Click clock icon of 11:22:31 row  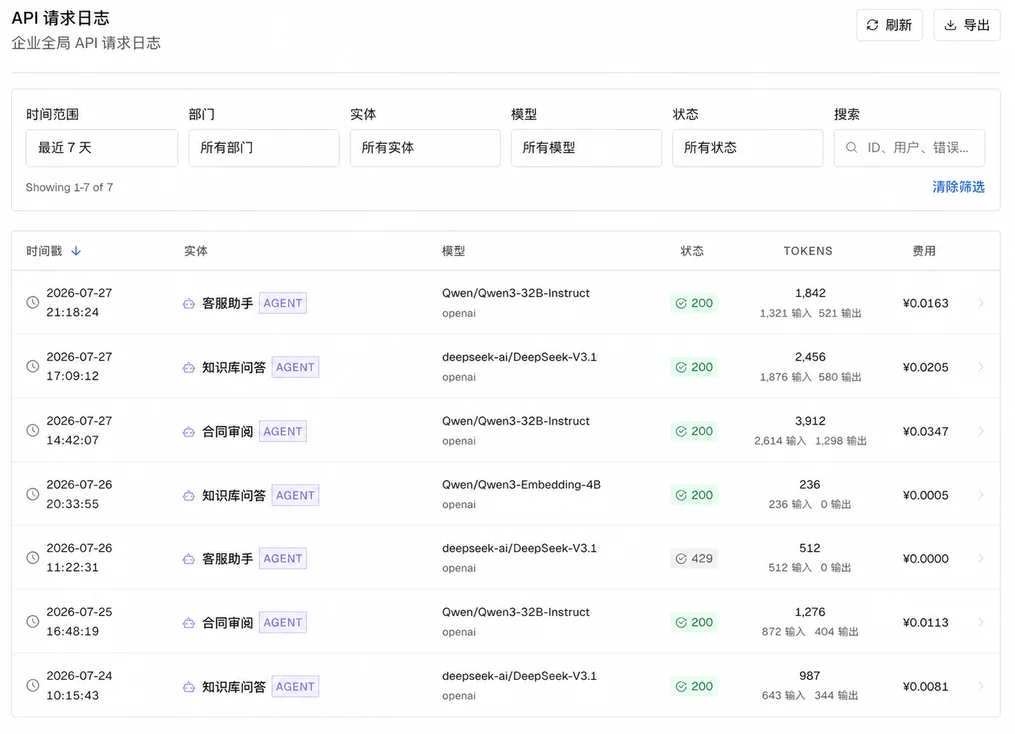32,558
